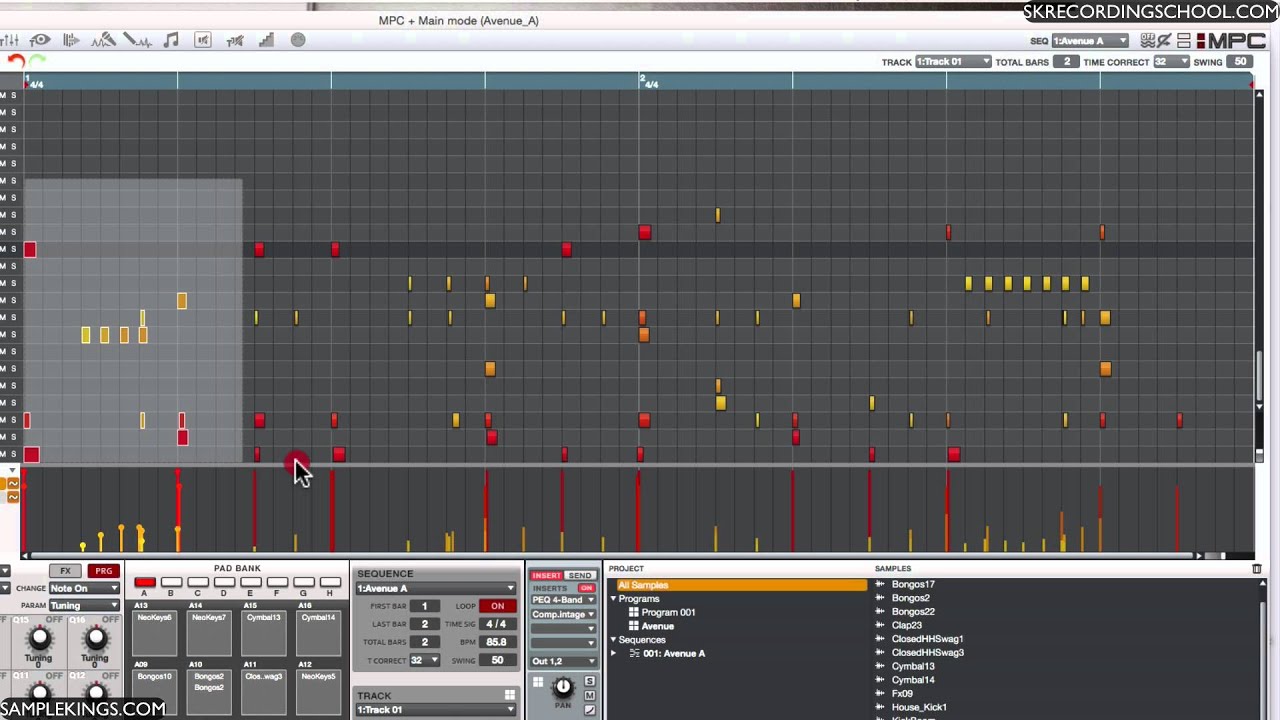
Task: Click the stacked panels layout icon
Action: click(x=1184, y=41)
